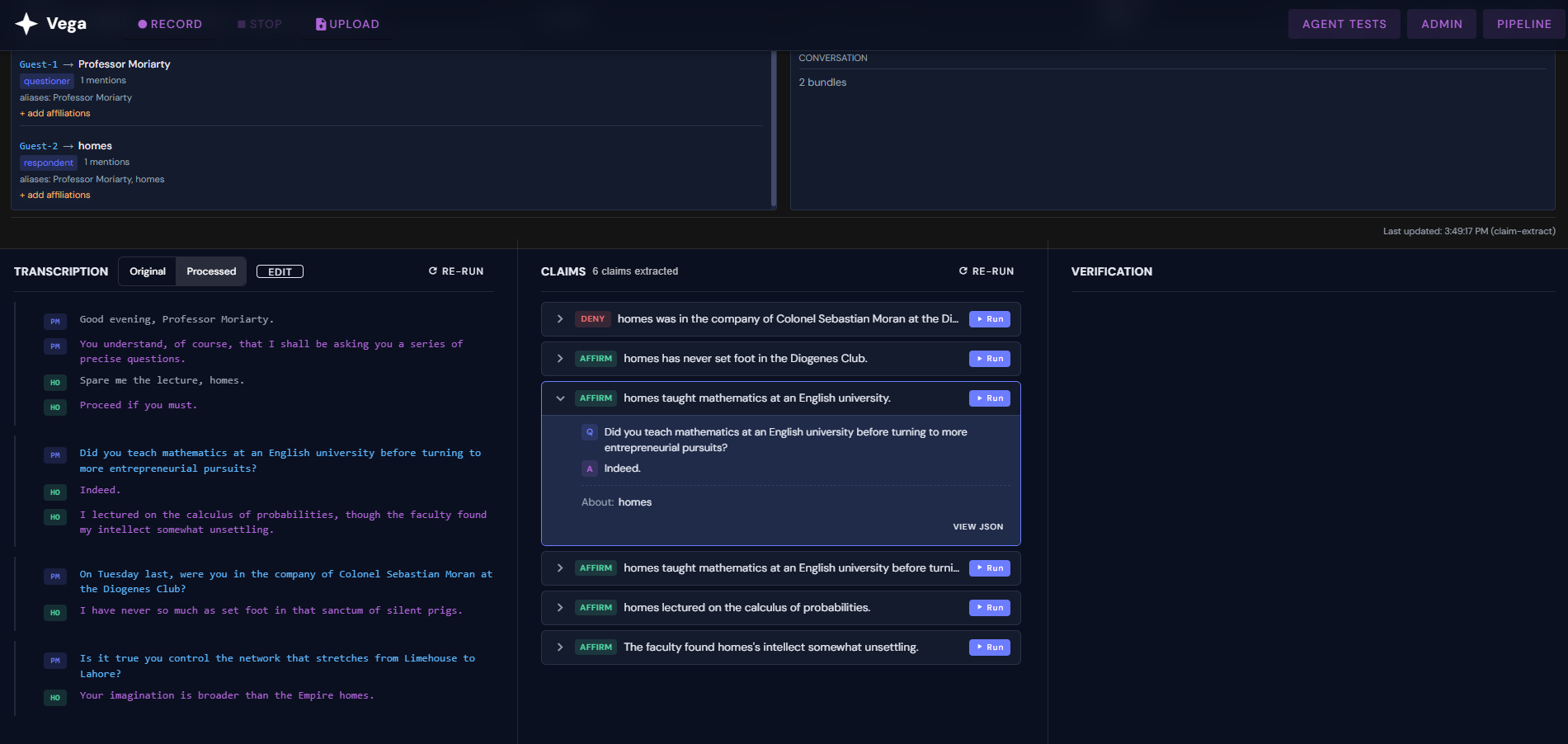Click the questioner role badge

pyautogui.click(x=47, y=81)
